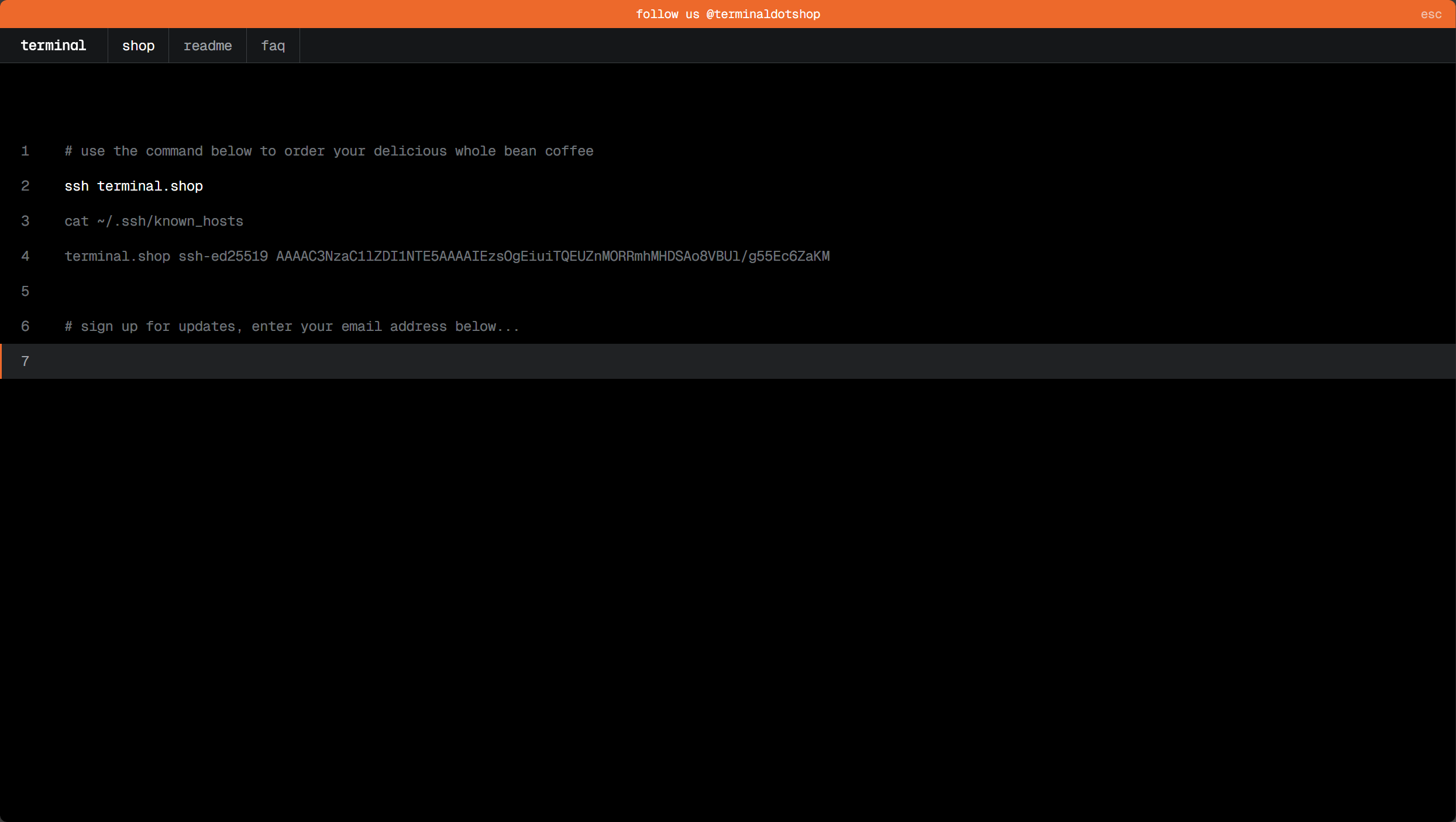
Task: Click the ssh-ed25519 host key line
Action: [x=447, y=256]
